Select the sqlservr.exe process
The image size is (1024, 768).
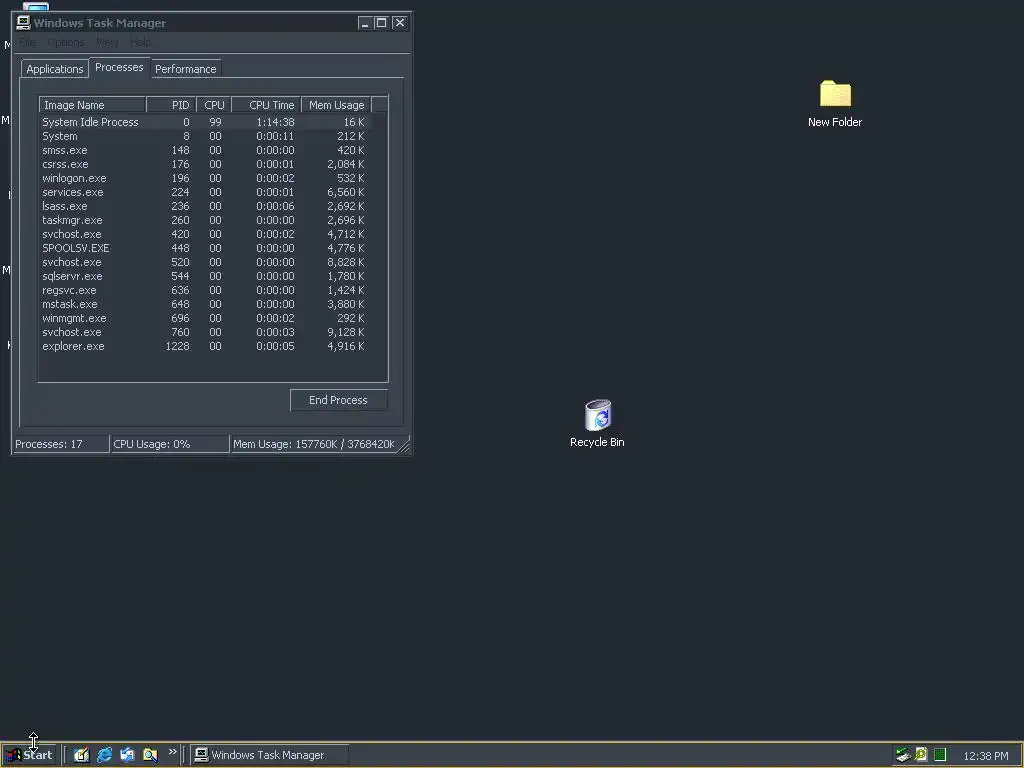(204, 276)
